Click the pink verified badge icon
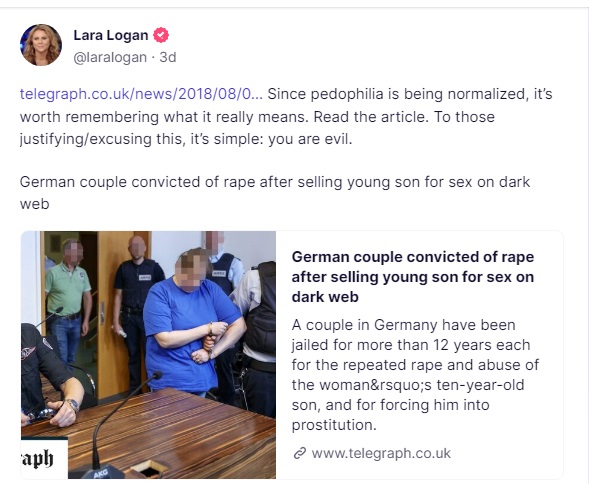589x484 pixels. tap(161, 35)
